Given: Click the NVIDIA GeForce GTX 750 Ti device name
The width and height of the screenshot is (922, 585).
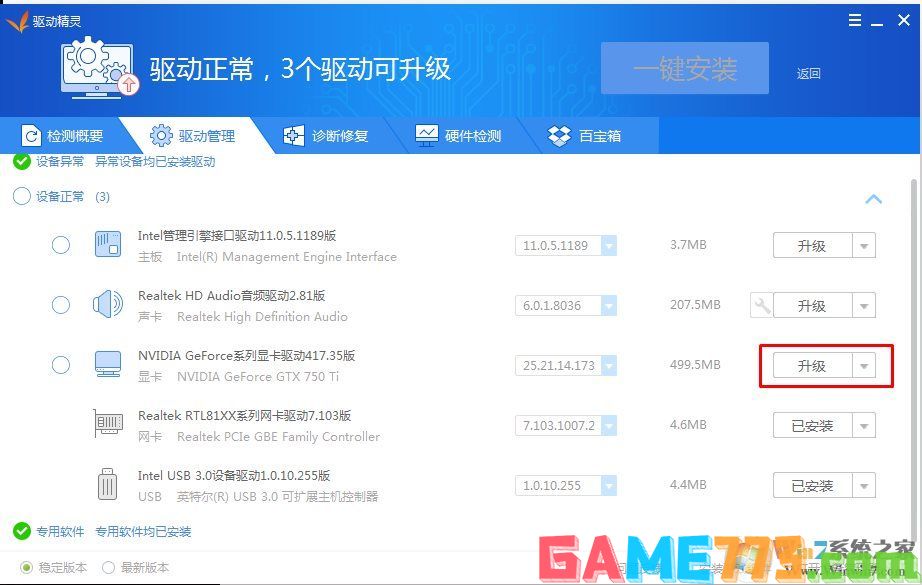Looking at the screenshot, I should pyautogui.click(x=258, y=377).
